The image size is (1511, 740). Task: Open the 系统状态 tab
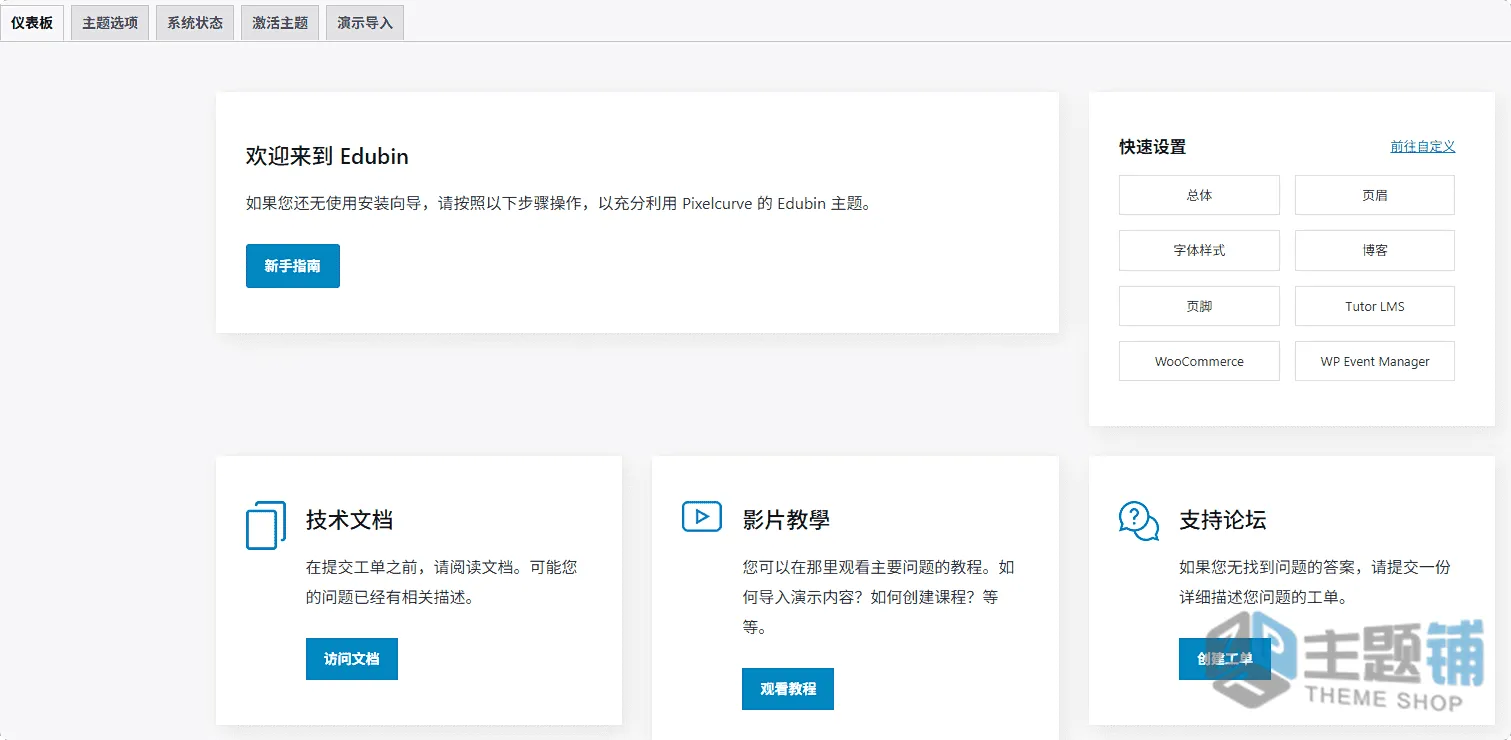point(195,23)
